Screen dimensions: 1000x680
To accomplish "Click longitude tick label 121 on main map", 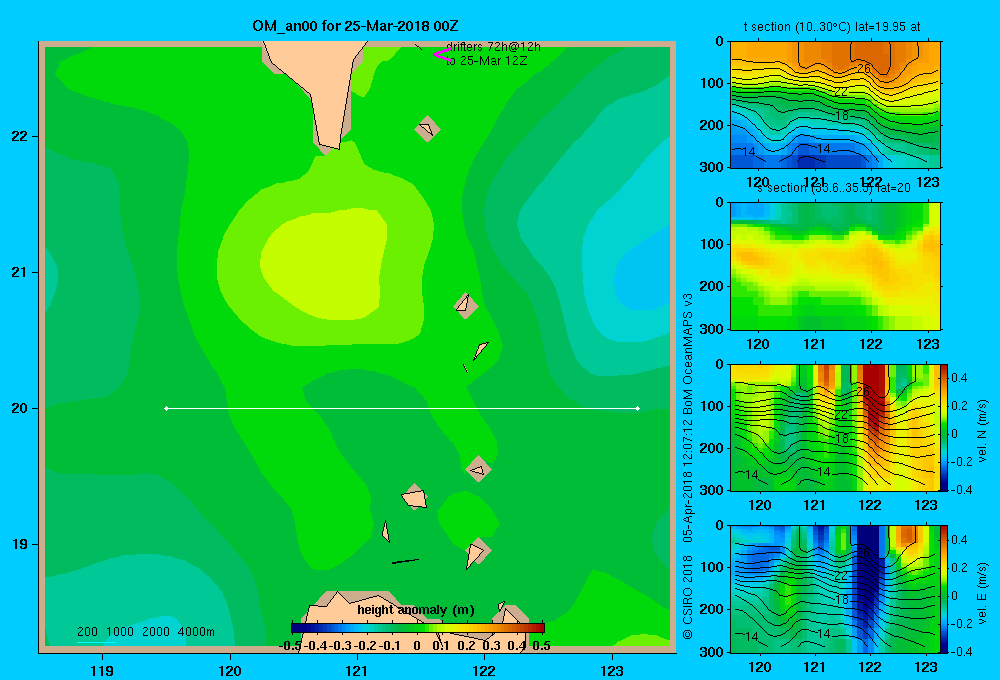I will click(x=357, y=670).
